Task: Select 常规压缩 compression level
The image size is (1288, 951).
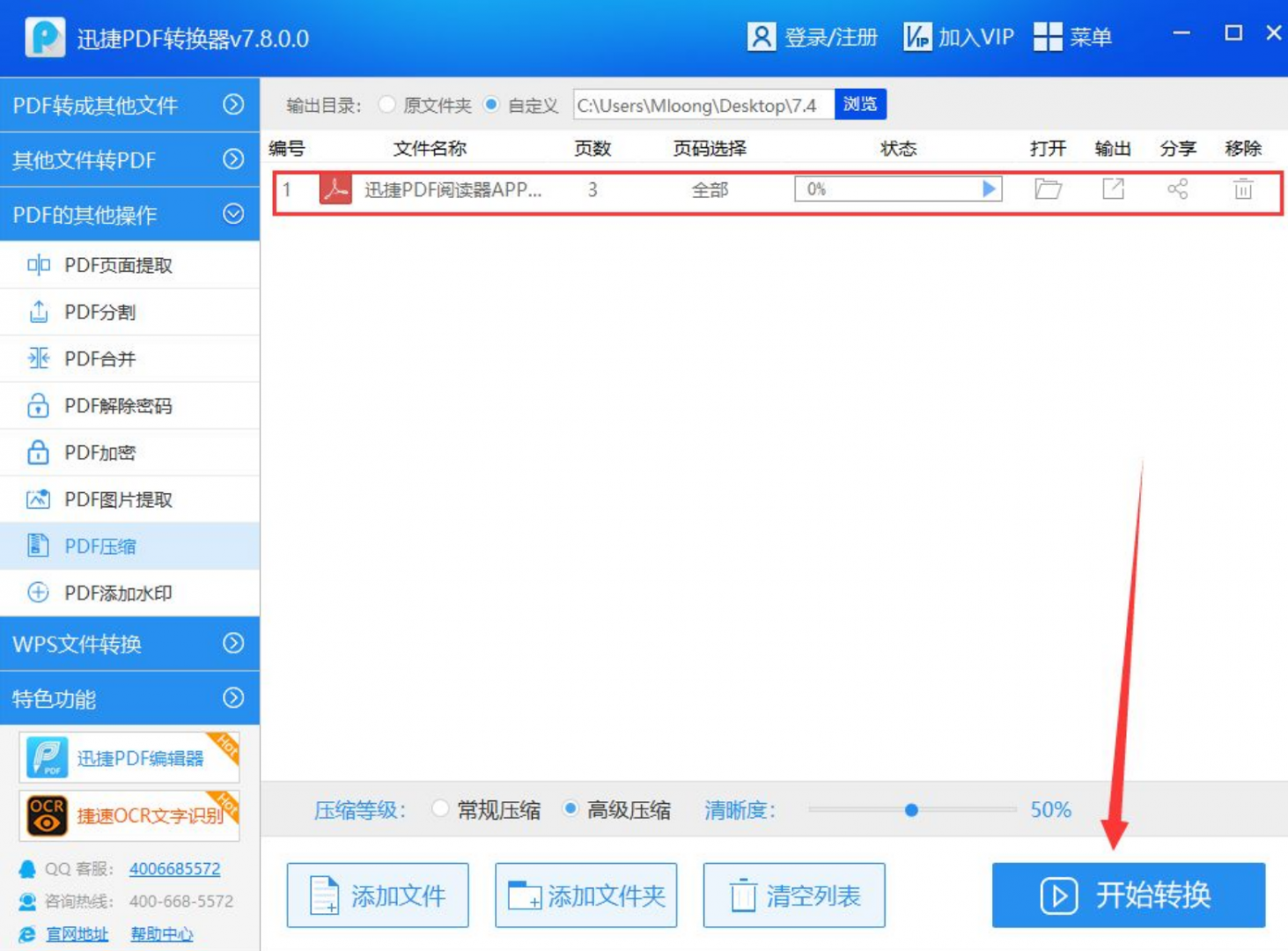Action: point(440,808)
